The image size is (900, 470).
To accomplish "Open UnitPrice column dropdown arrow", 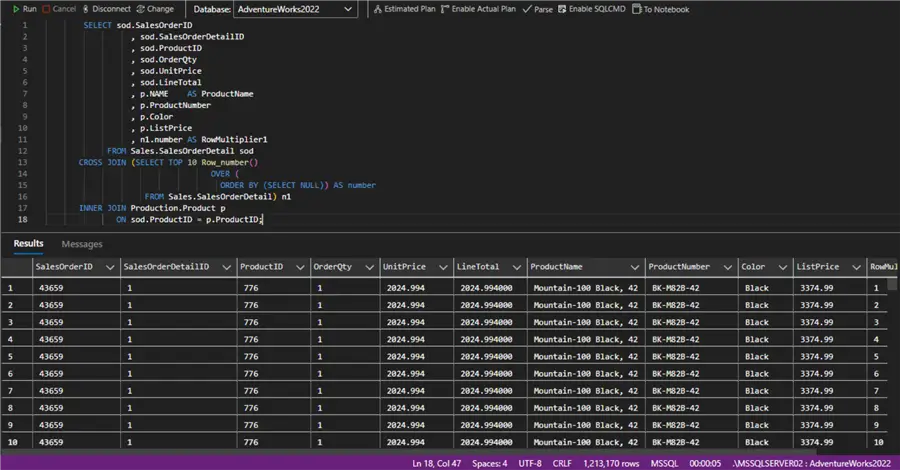I will 443,267.
